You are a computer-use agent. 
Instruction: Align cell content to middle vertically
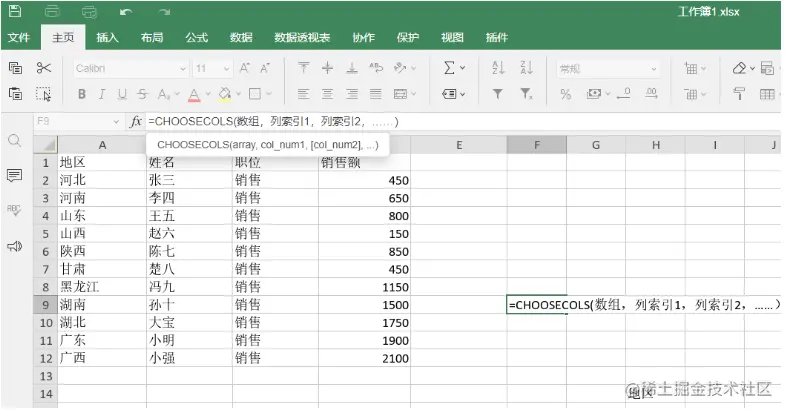(327, 68)
